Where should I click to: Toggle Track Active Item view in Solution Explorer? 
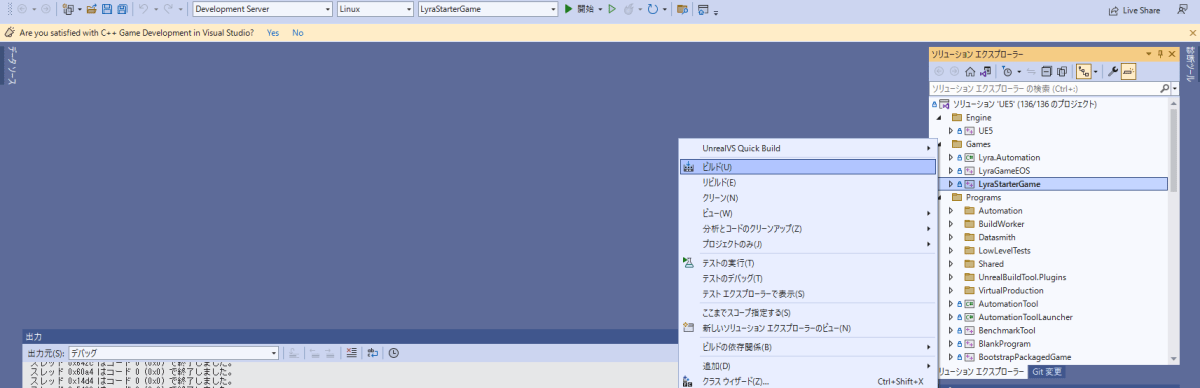point(1084,72)
